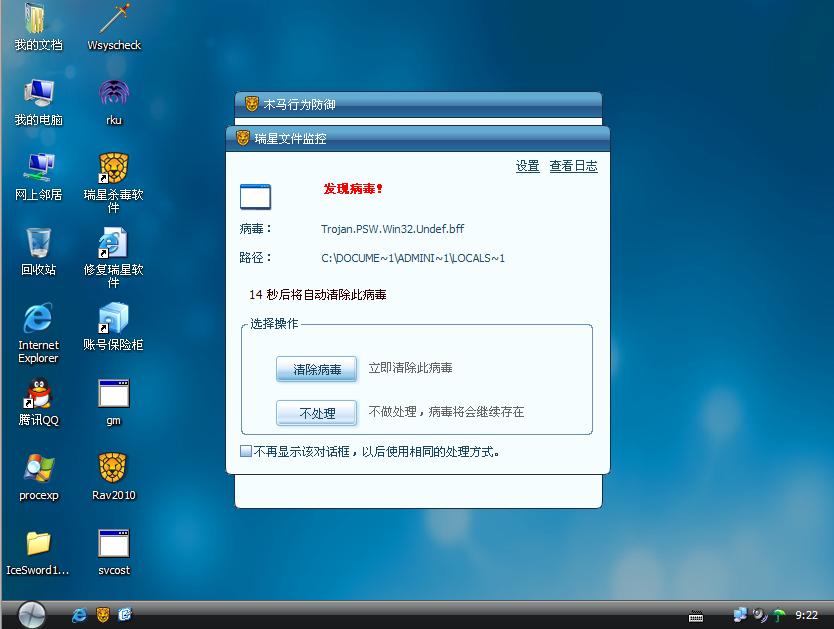Click the lion icon in 瑞星文件监控 title

pyautogui.click(x=243, y=138)
